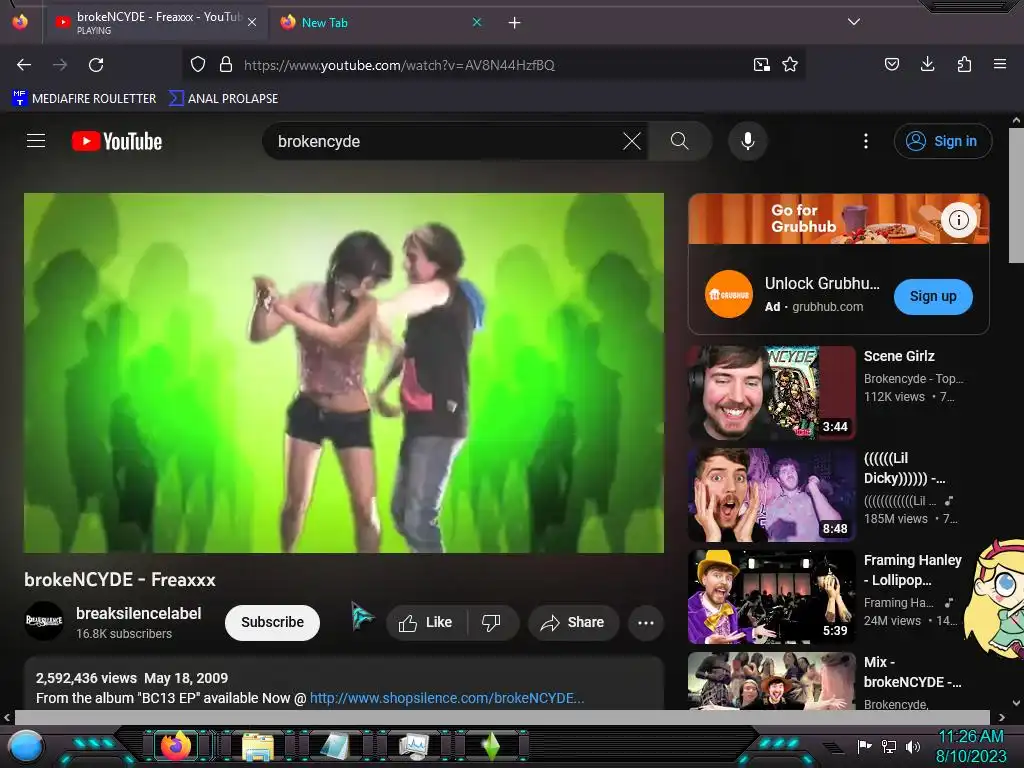Viewport: 1024px width, 768px height.
Task: Click the Start orb button
Action: click(27, 748)
